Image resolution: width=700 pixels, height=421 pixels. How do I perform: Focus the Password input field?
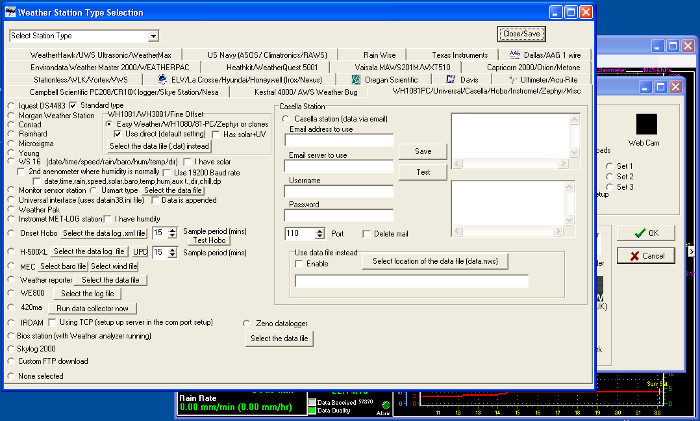[x=339, y=215]
